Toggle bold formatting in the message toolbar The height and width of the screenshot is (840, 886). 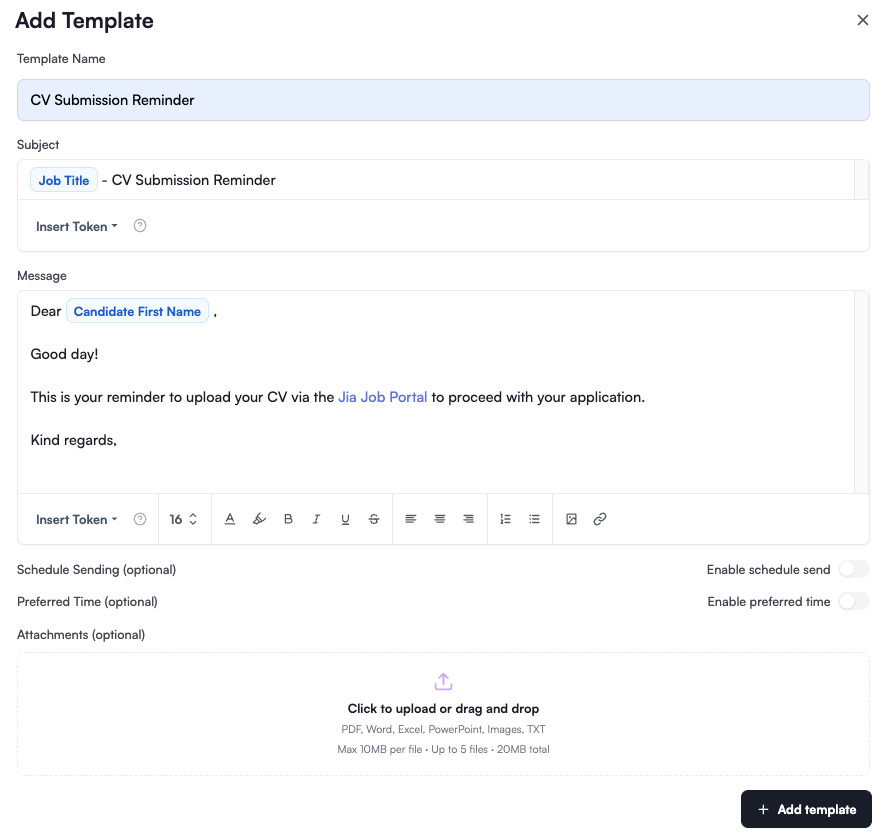pos(288,519)
